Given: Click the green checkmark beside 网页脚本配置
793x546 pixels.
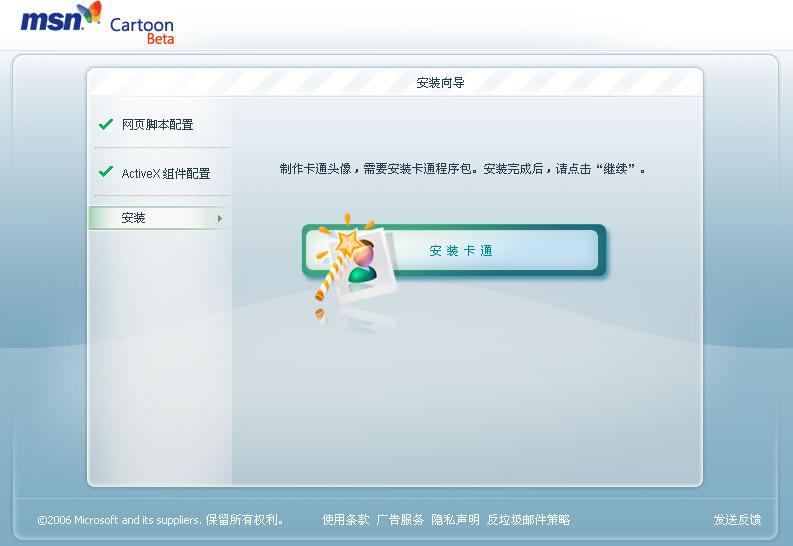Looking at the screenshot, I should point(106,124).
